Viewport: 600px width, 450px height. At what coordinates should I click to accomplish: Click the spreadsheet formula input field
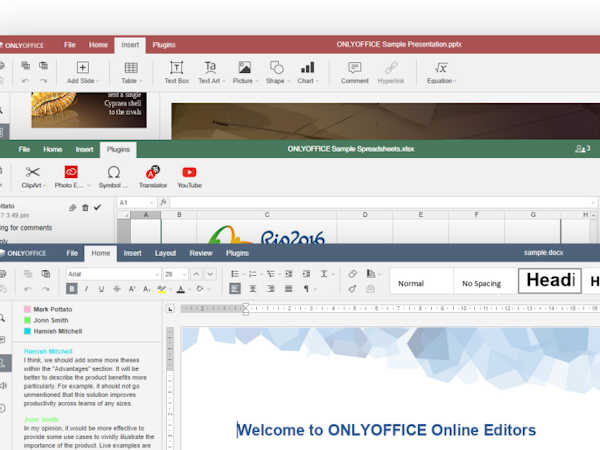tap(380, 202)
